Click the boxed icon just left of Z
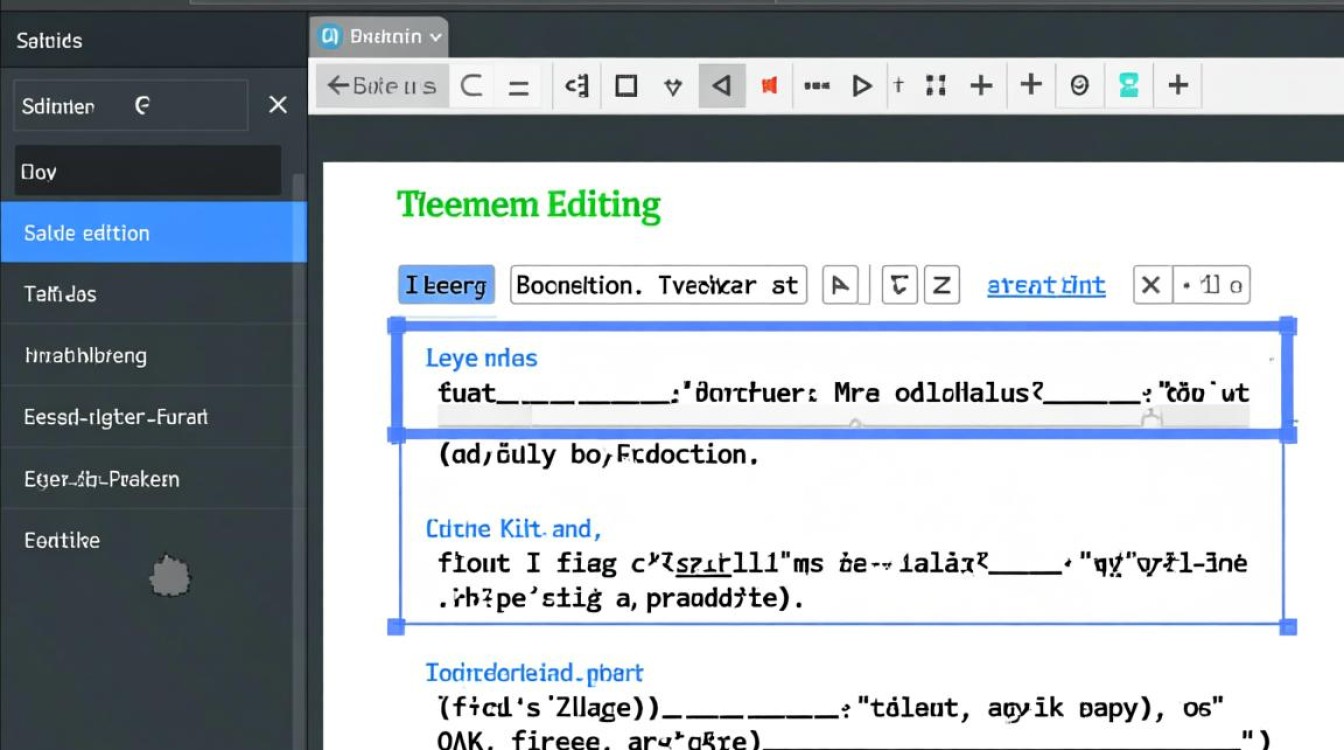Screen dimensions: 1344x750 click(x=900, y=286)
